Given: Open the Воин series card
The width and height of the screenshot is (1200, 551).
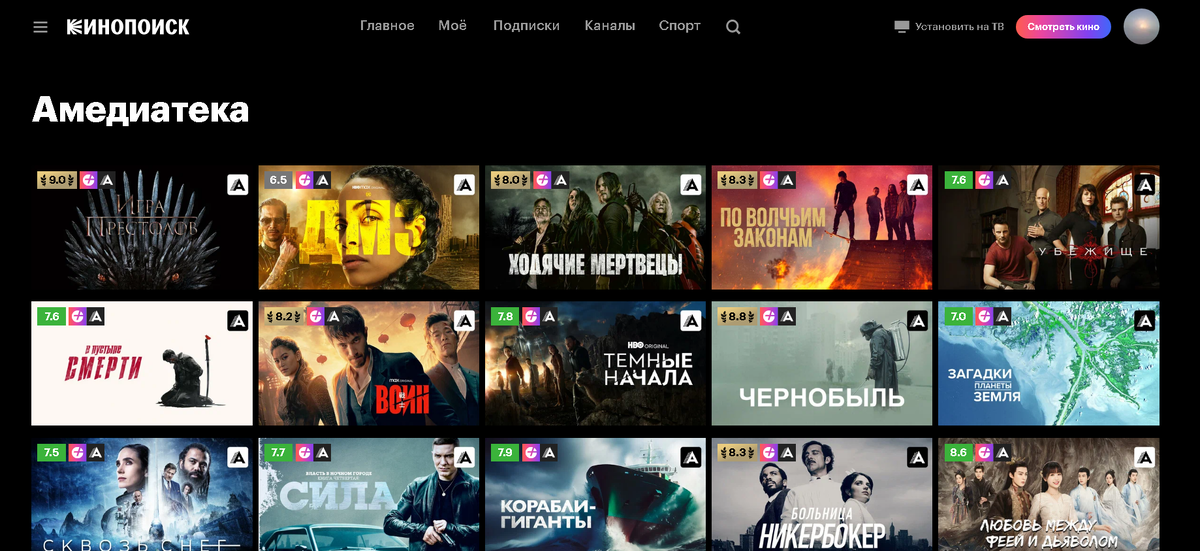Looking at the screenshot, I should (x=369, y=364).
